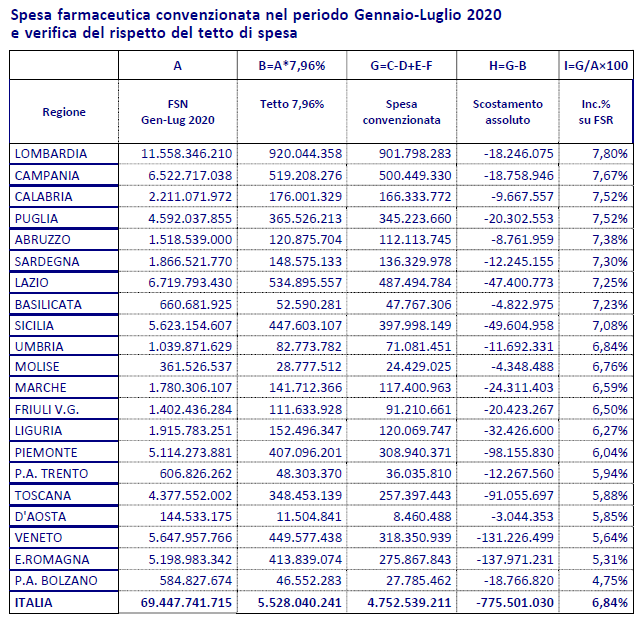Screen dimensions: 642x621
Task: Select the formula cell G=C-D+E-F
Action: pos(401,65)
